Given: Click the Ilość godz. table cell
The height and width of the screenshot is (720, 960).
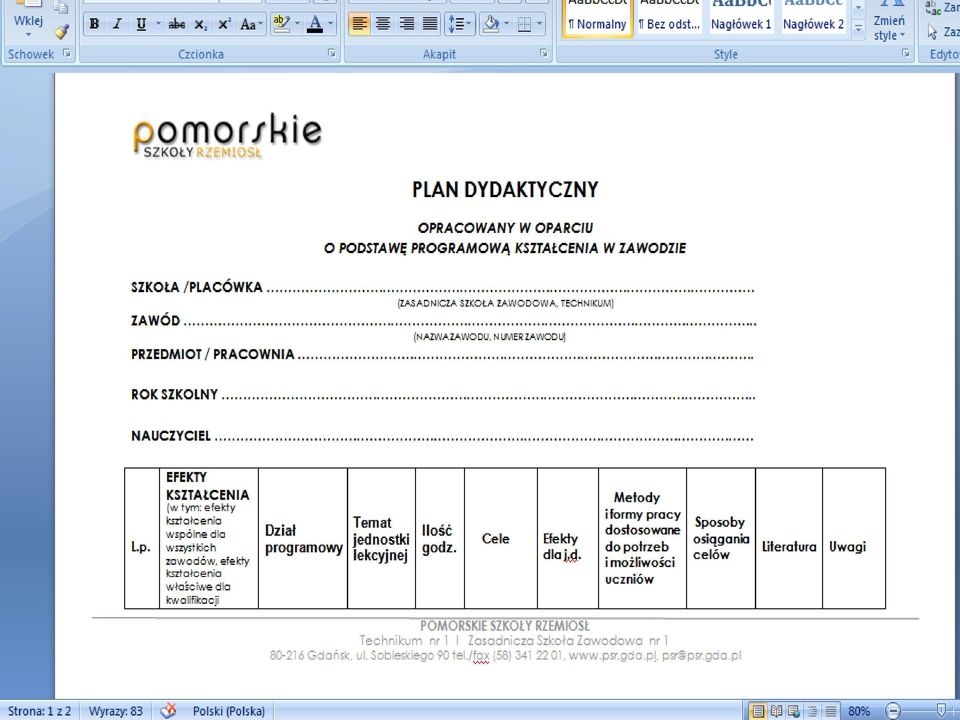Looking at the screenshot, I should pos(440,539).
